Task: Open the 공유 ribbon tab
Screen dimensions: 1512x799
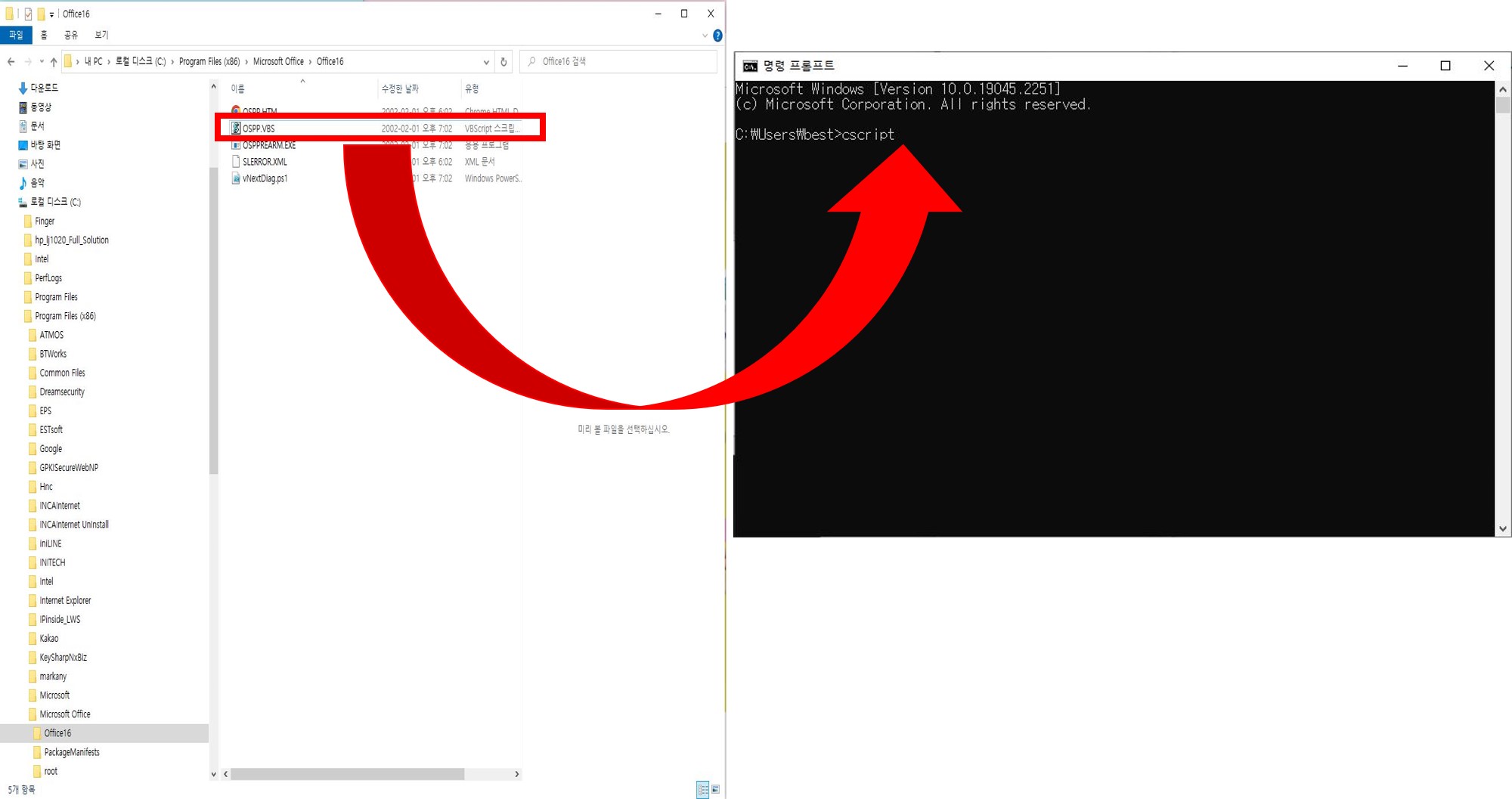Action: pyautogui.click(x=71, y=35)
